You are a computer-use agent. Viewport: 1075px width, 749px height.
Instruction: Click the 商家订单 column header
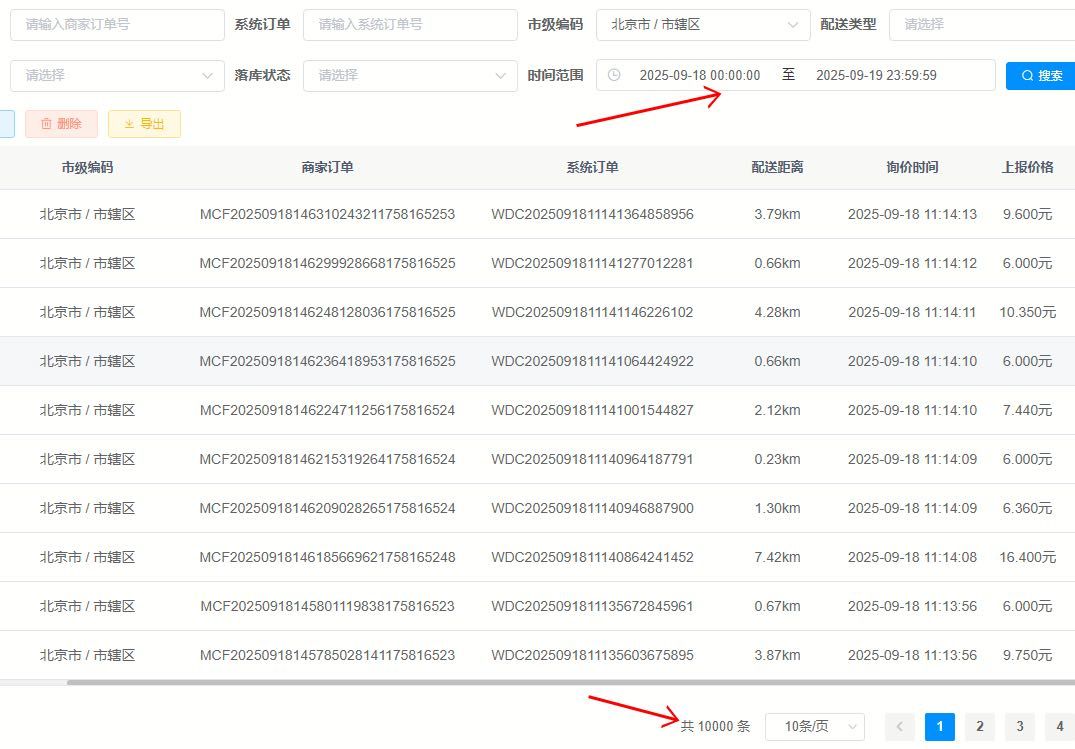(327, 167)
